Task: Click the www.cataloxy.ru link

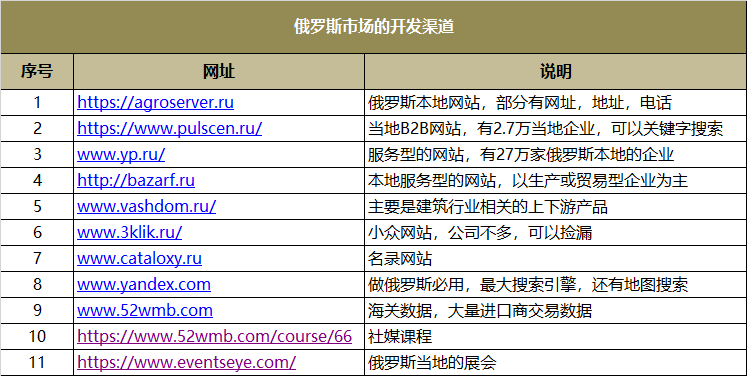Action: [140, 258]
